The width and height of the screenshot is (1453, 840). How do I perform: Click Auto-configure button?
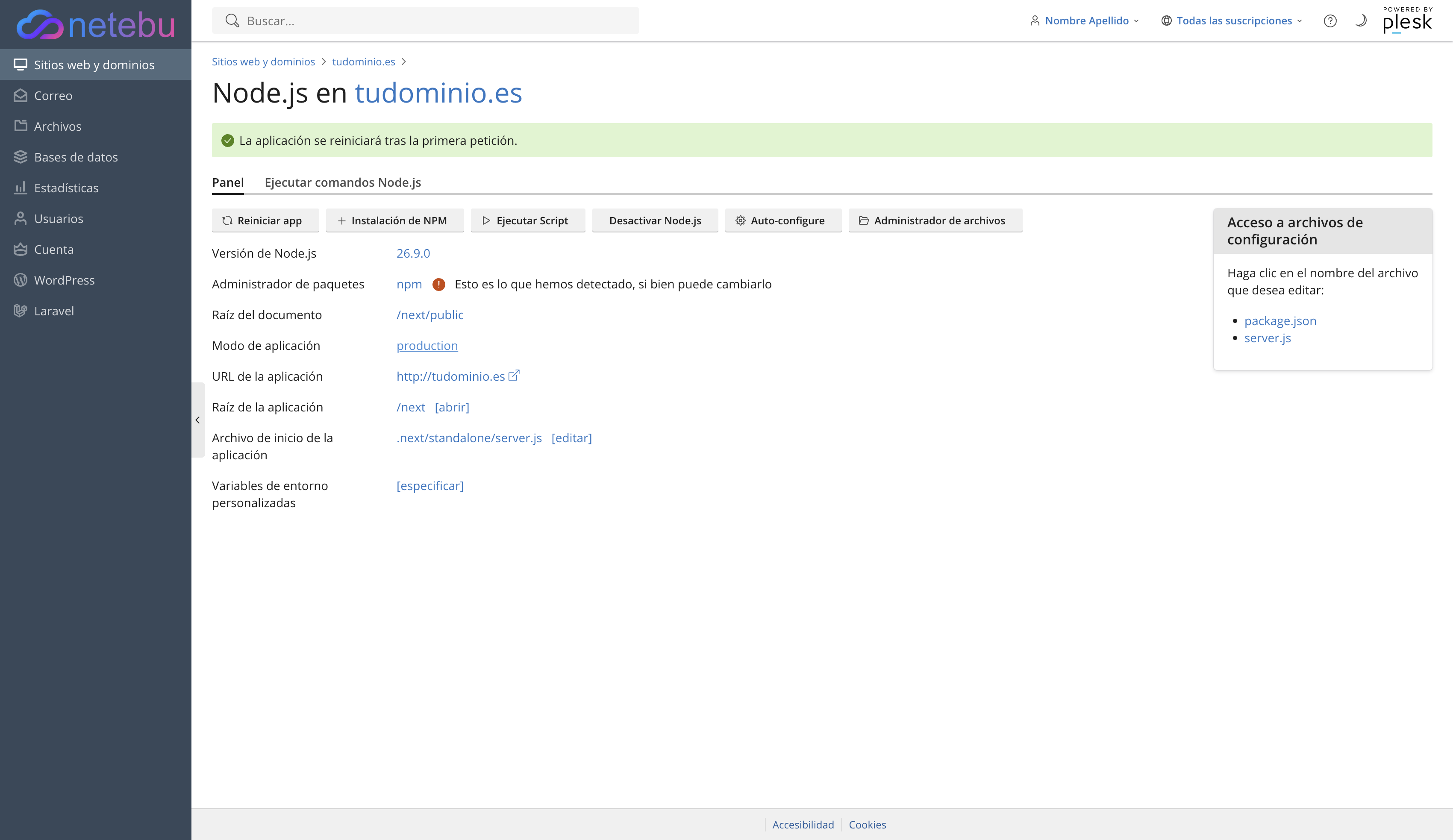pyautogui.click(x=783, y=220)
